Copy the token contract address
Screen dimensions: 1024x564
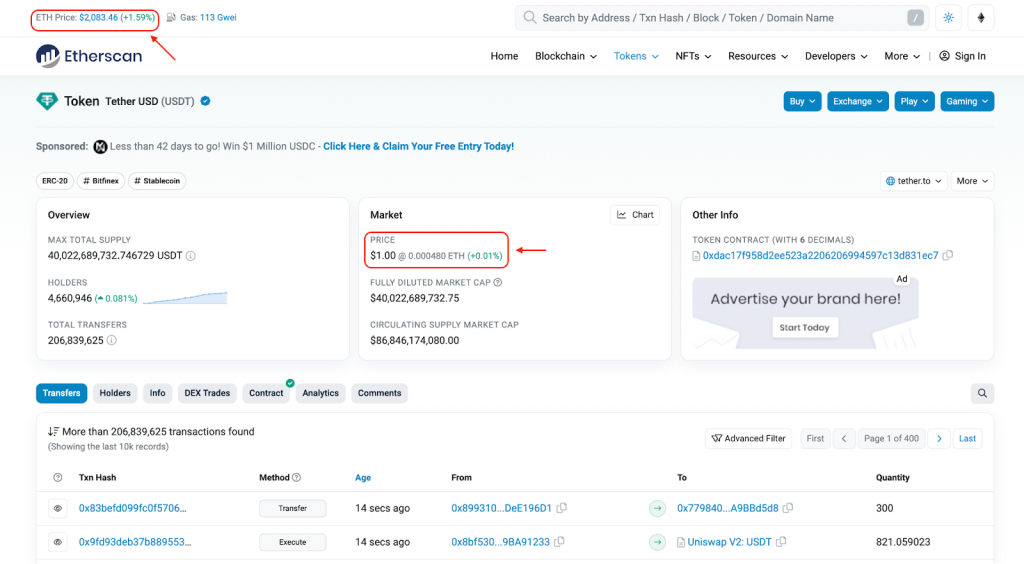tap(948, 255)
